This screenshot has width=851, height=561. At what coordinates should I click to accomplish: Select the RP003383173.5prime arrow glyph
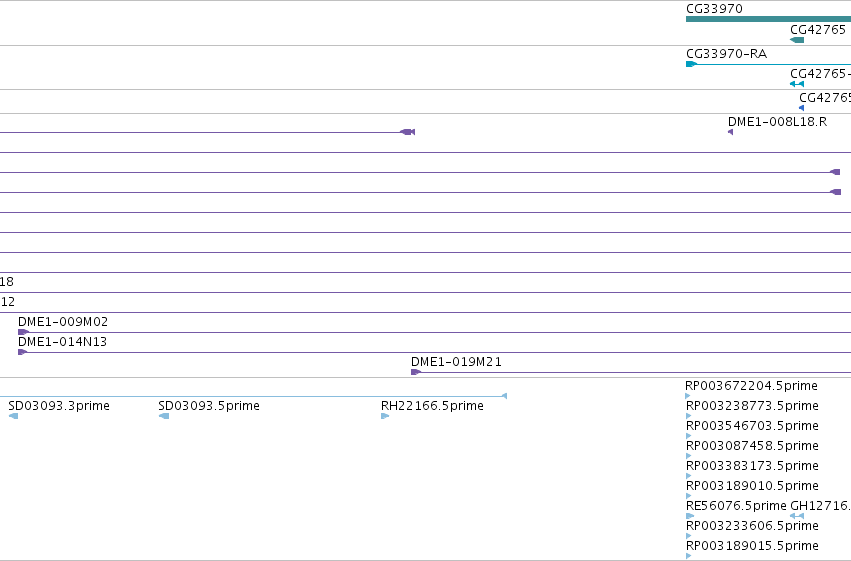pyautogui.click(x=689, y=476)
